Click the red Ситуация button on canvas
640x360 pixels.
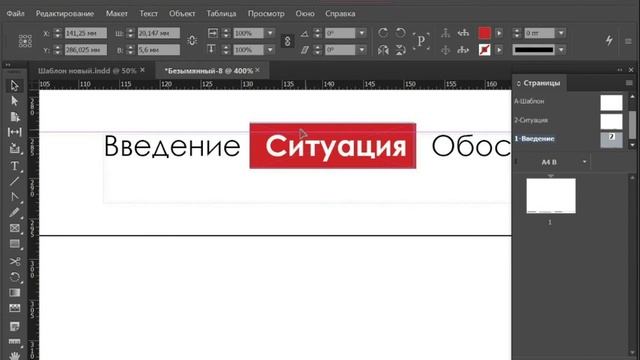(333, 146)
